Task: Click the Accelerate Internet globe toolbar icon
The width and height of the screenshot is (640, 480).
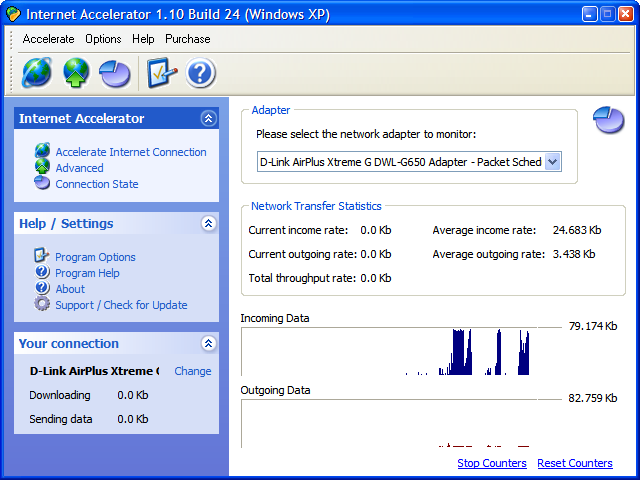Action: click(x=37, y=73)
